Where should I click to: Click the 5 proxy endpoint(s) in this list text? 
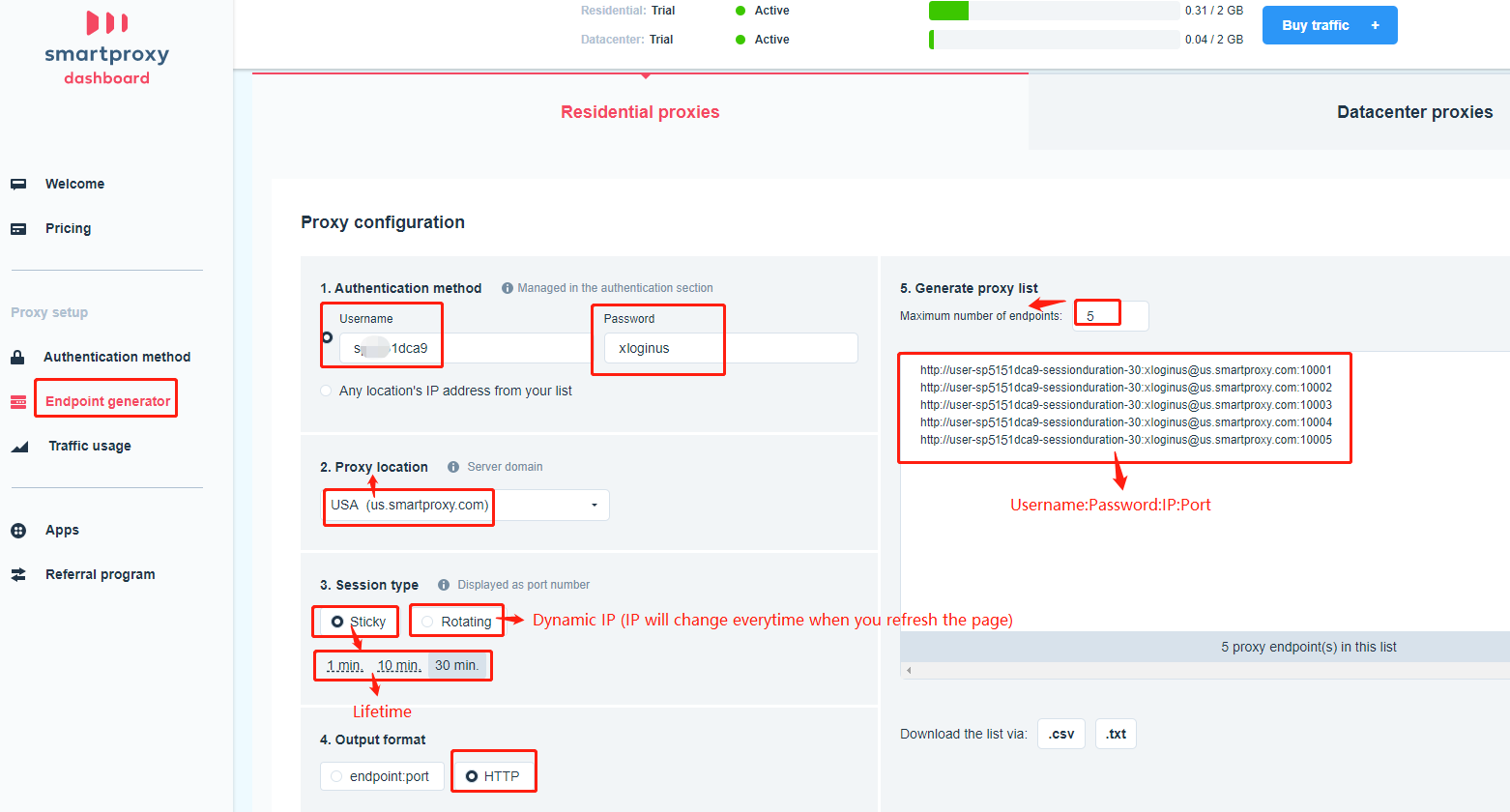click(1308, 647)
